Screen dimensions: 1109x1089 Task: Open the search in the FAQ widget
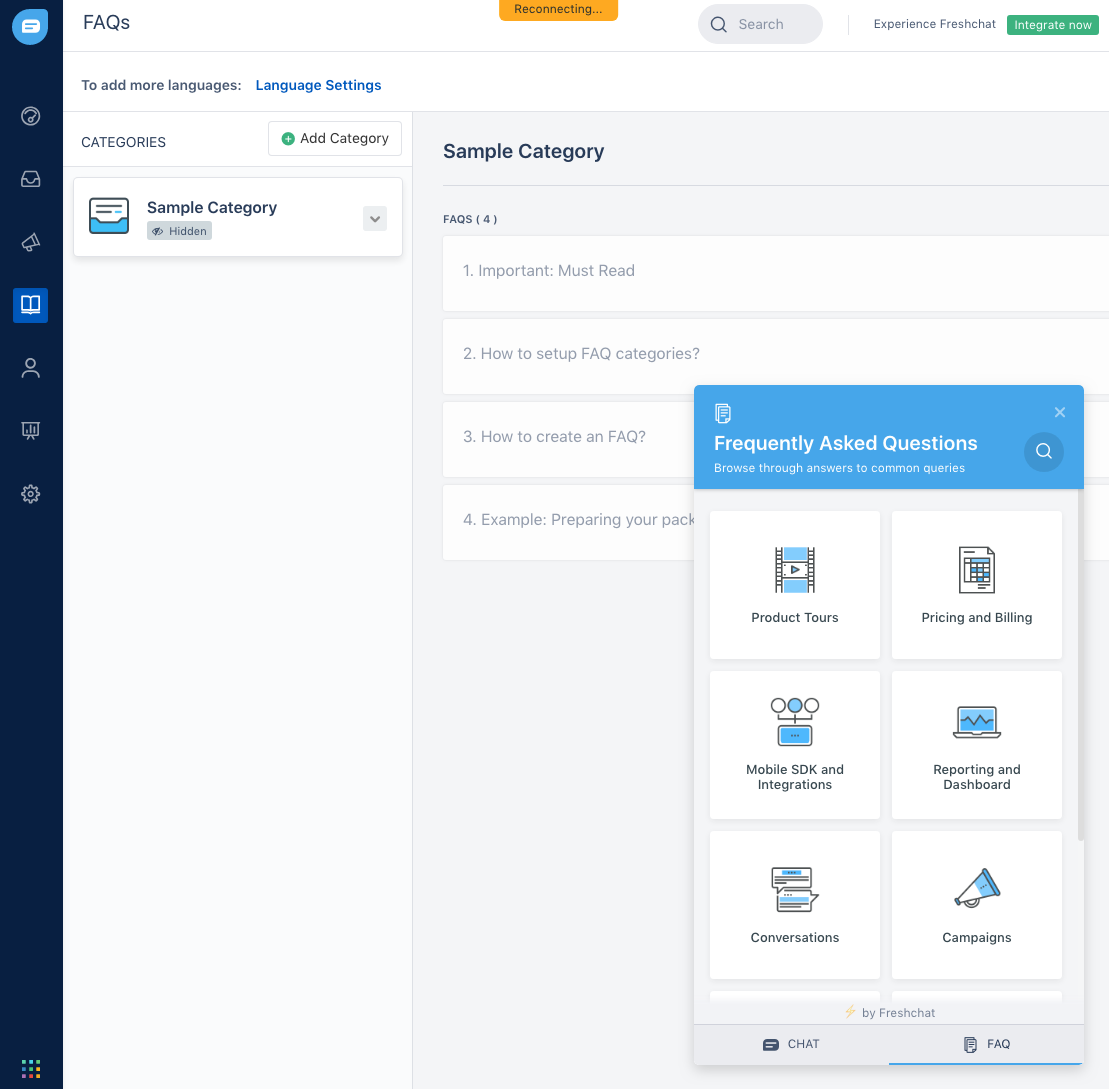(x=1043, y=452)
